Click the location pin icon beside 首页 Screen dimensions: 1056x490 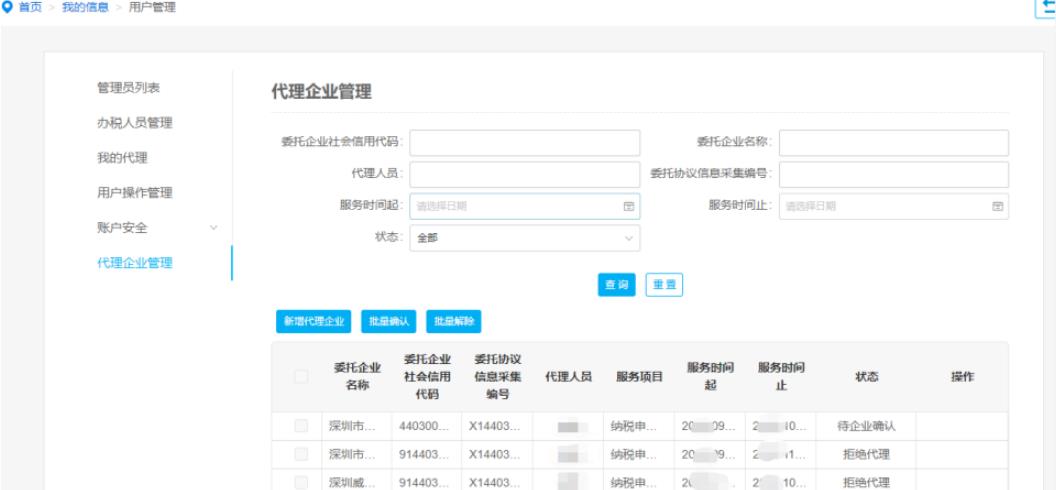8,9
